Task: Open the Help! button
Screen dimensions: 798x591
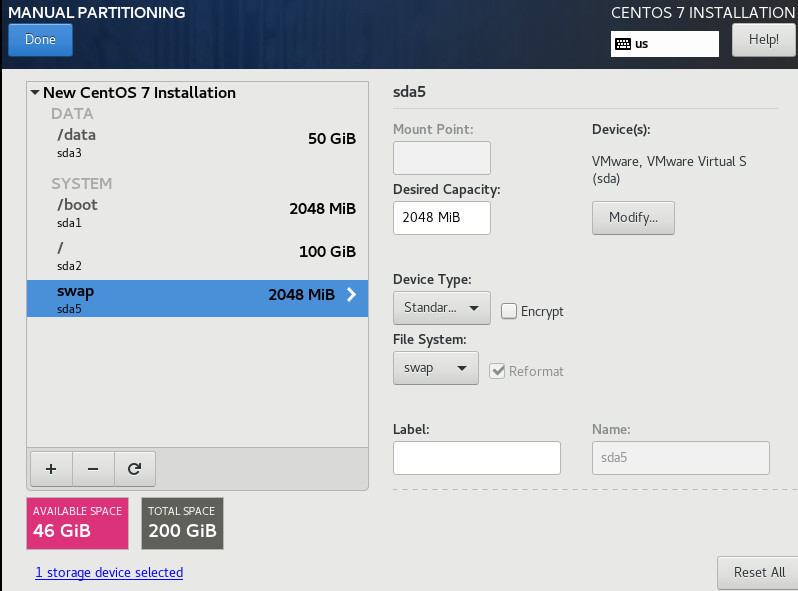Action: 763,40
